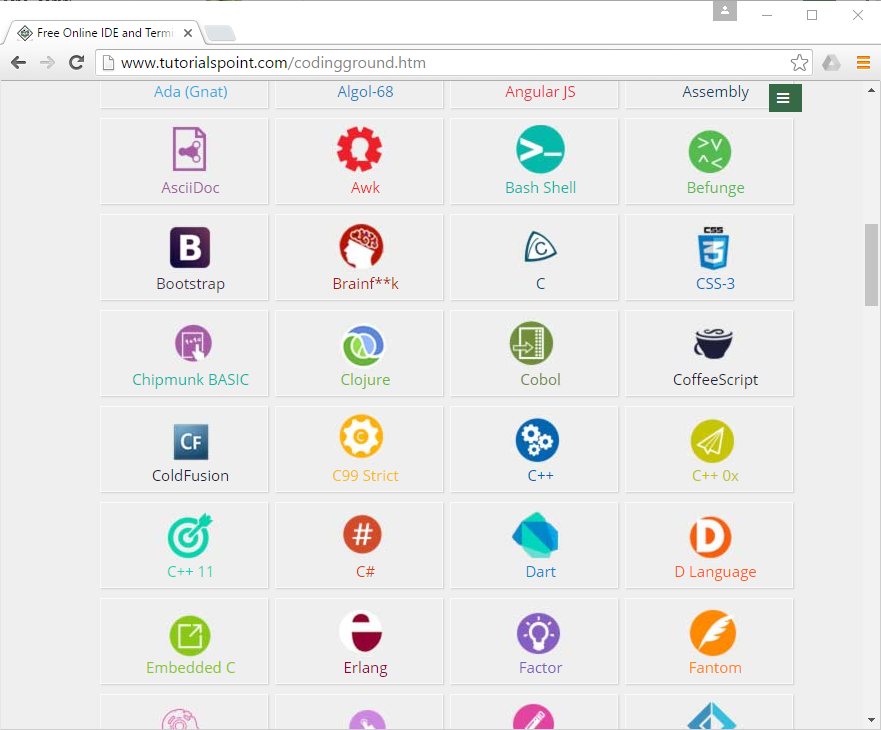The height and width of the screenshot is (730, 881).
Task: Open the Ada (Gnat) link
Action: 190,92
